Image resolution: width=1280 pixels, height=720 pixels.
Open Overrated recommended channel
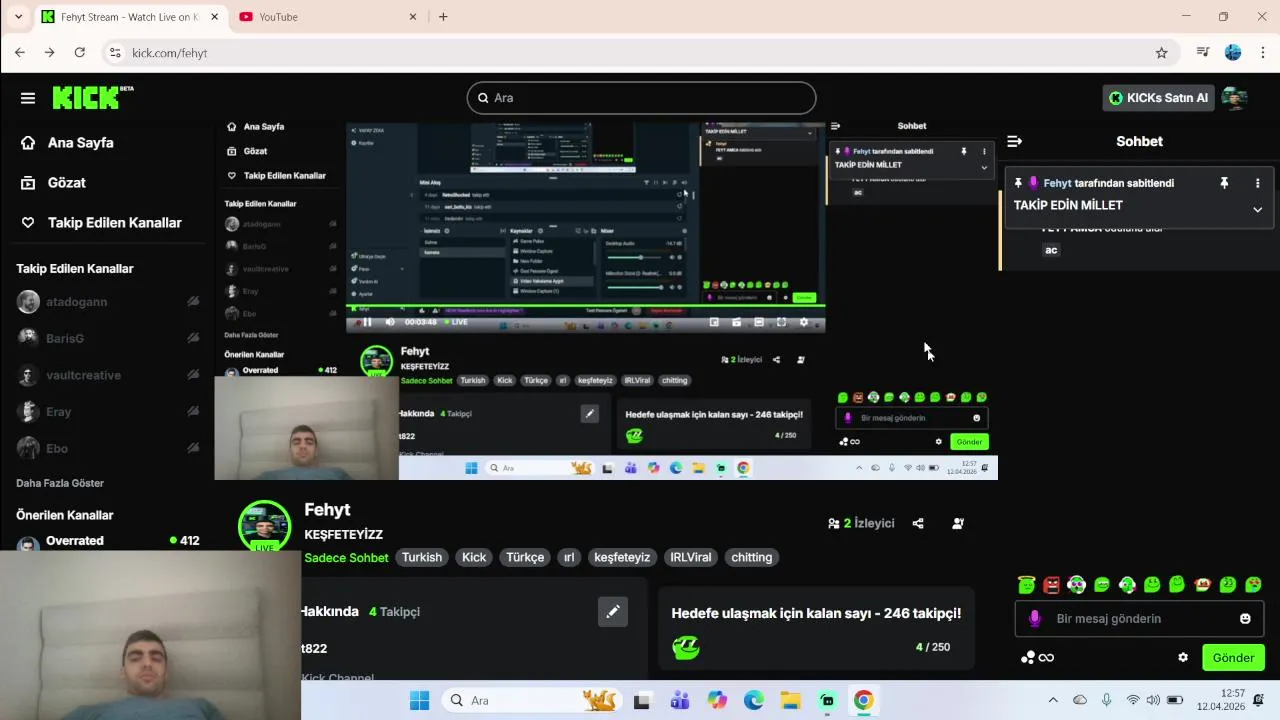point(108,541)
